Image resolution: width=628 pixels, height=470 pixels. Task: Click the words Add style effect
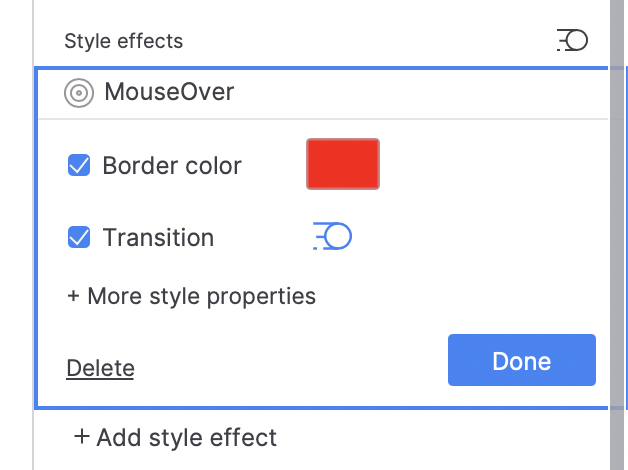click(187, 437)
